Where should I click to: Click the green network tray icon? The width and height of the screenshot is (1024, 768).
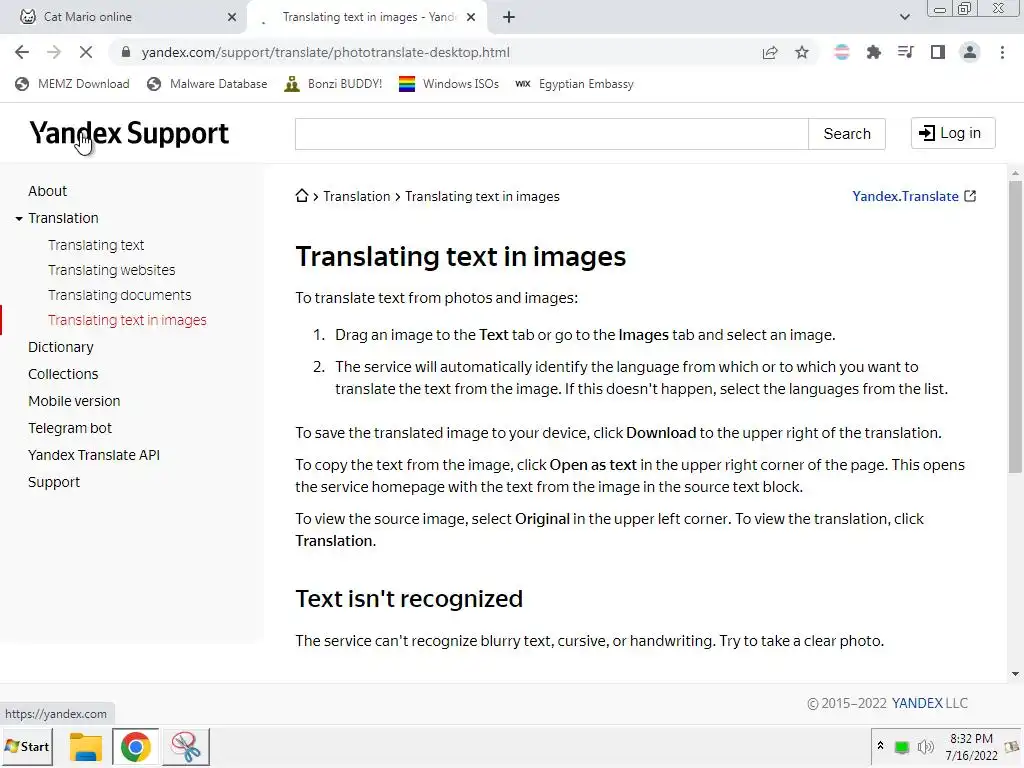(x=902, y=747)
